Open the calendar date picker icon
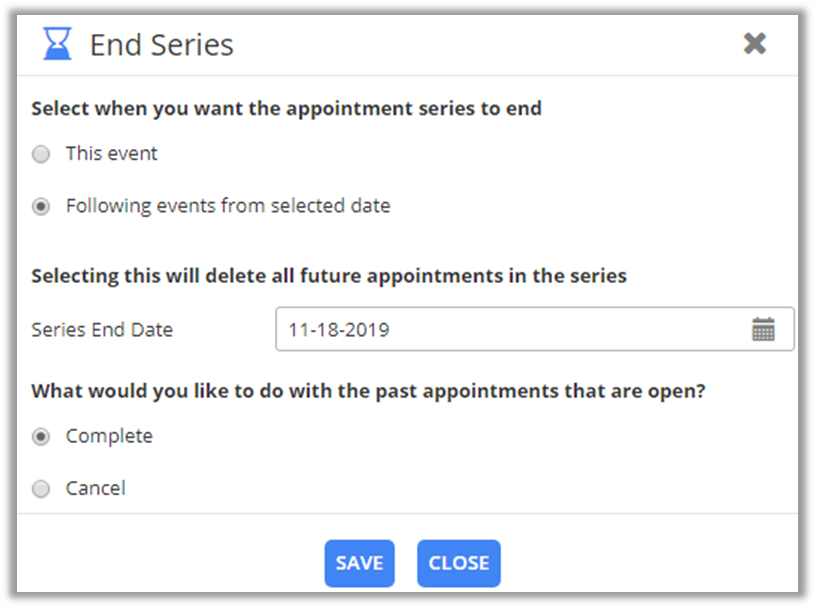Viewport: 816px width, 608px height. click(763, 329)
